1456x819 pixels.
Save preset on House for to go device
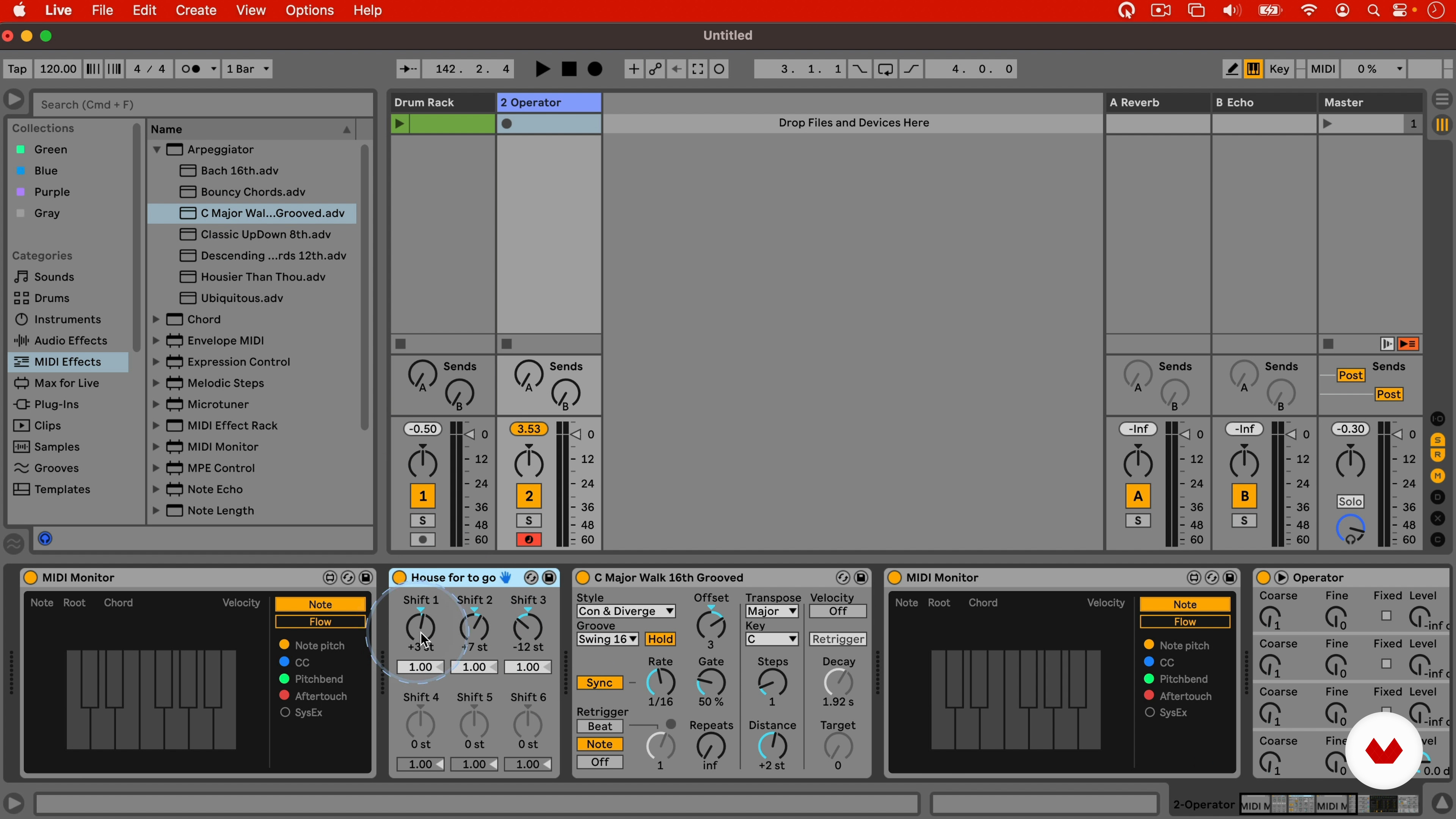[x=549, y=577]
